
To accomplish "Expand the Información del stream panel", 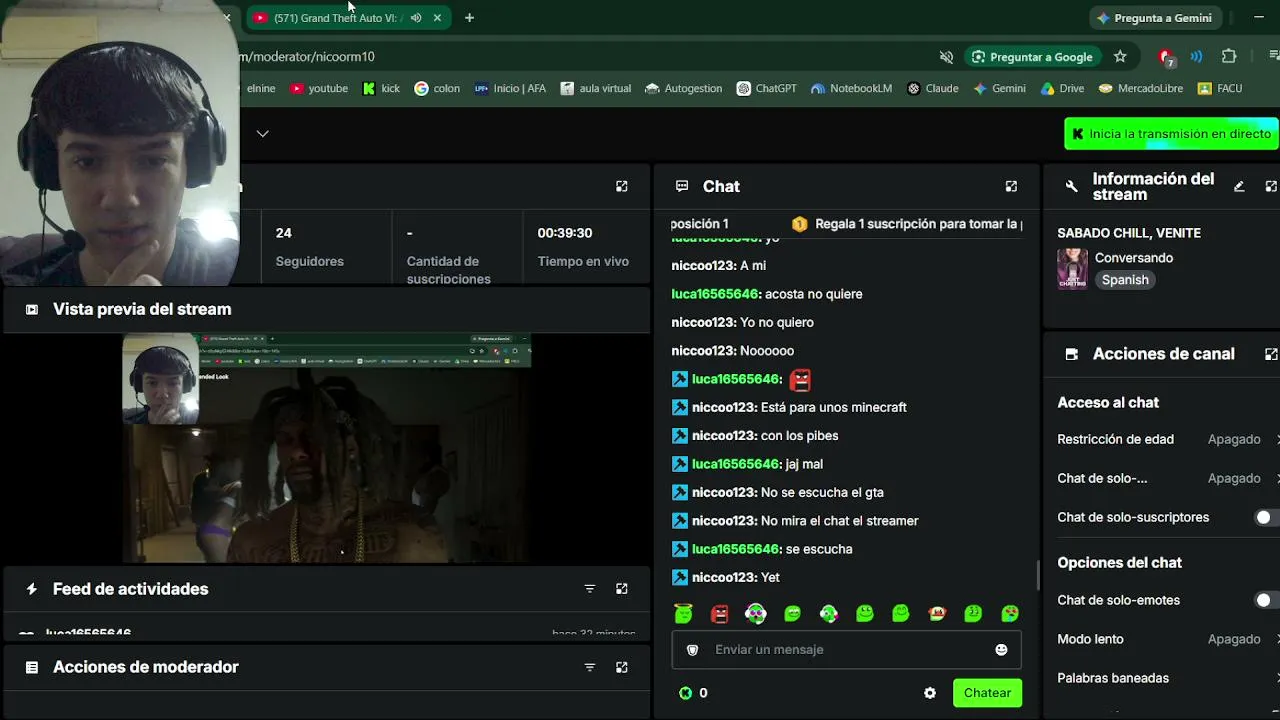I will pyautogui.click(x=1271, y=186).
